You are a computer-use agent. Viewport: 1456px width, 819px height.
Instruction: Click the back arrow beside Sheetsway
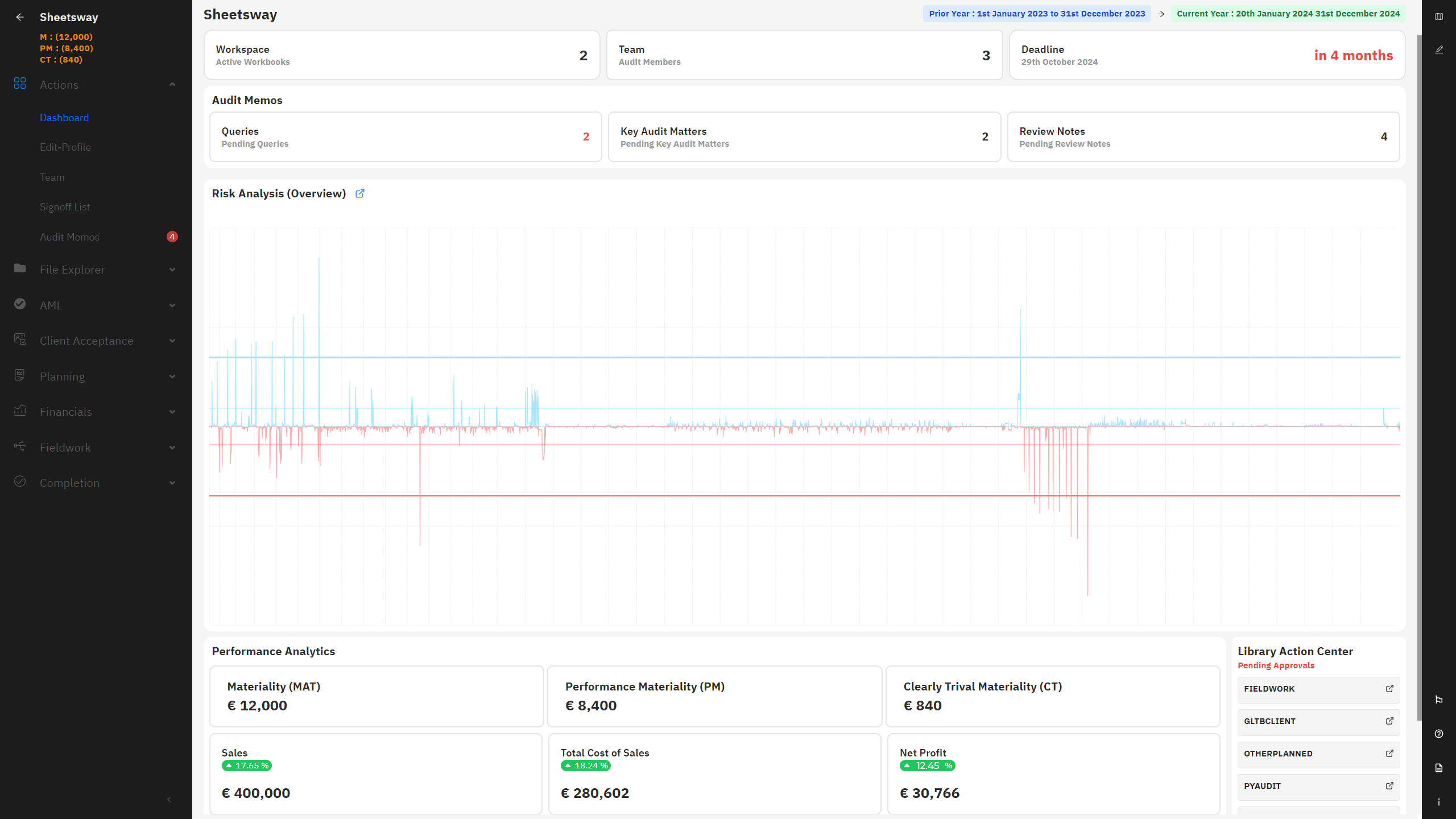pyautogui.click(x=20, y=17)
